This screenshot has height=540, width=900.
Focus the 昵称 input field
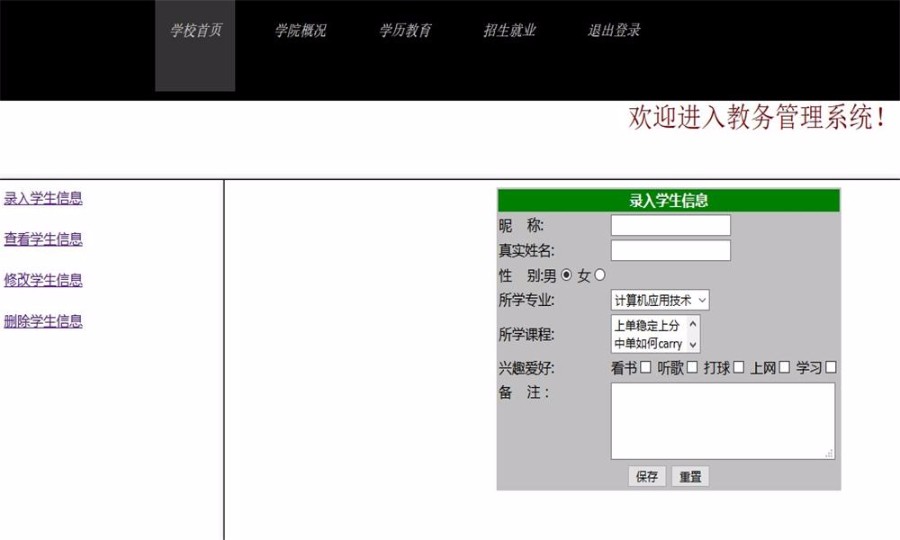coord(670,226)
